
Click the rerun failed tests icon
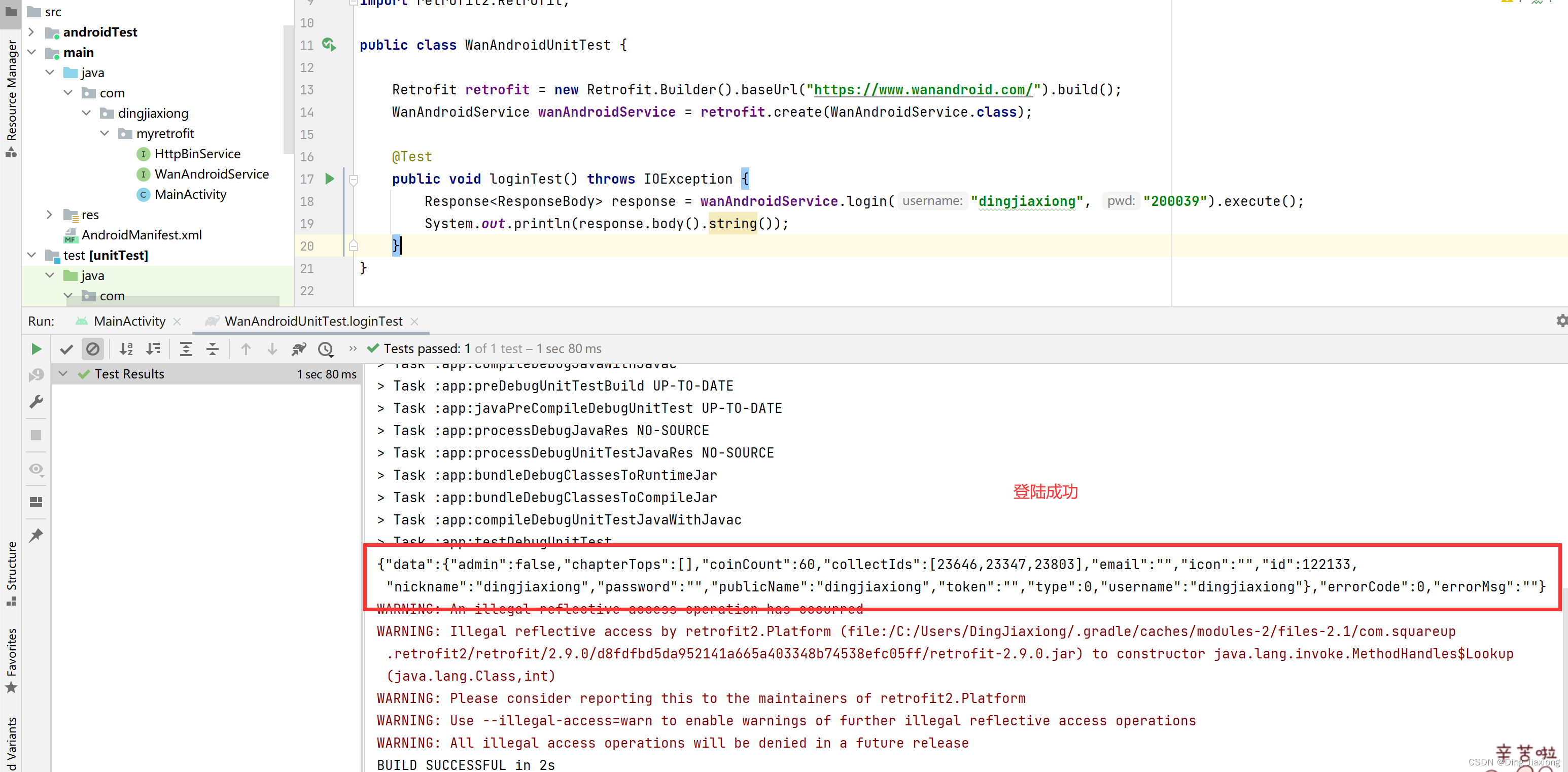tap(36, 375)
